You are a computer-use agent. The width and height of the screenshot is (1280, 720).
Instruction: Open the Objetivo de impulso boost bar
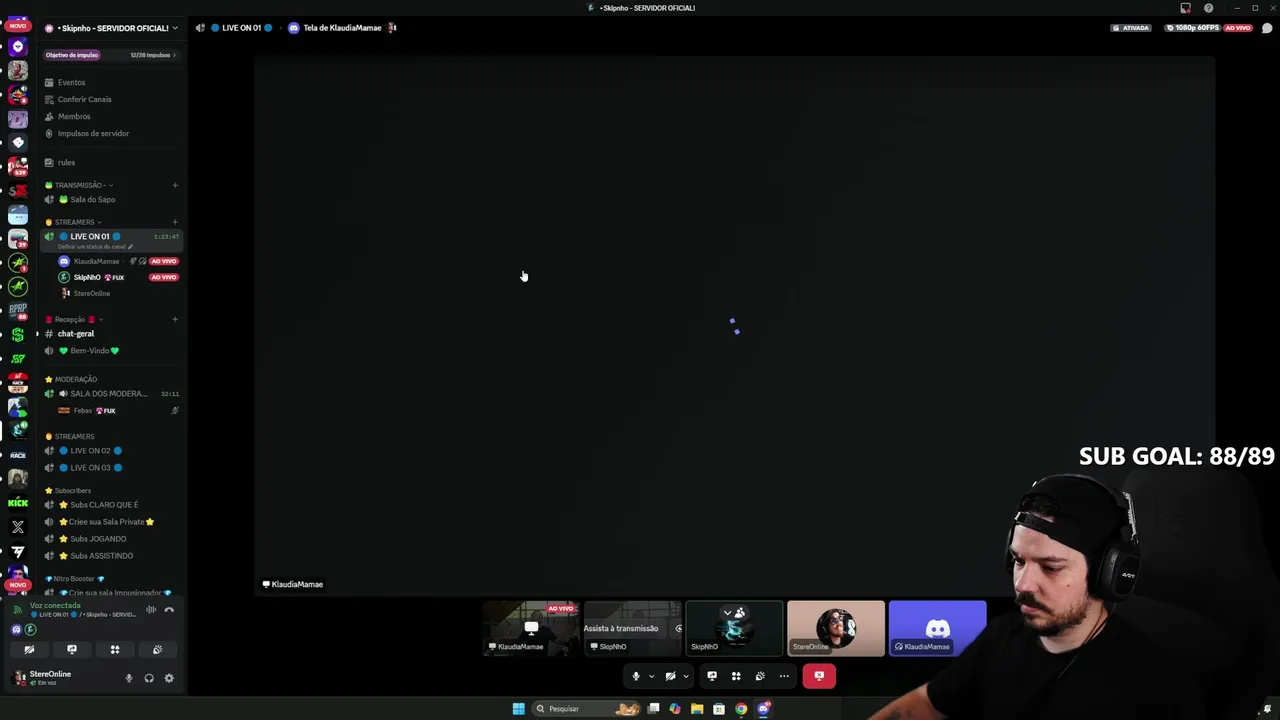pos(111,55)
